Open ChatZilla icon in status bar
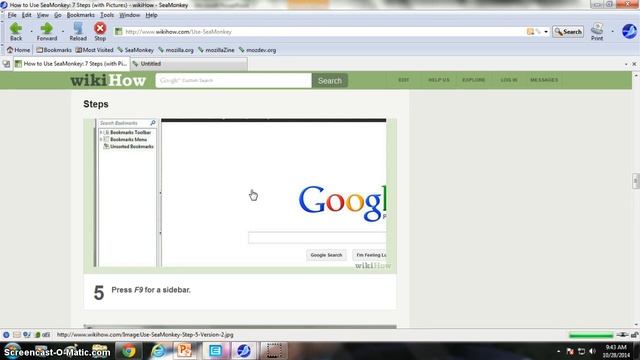 click(46, 335)
